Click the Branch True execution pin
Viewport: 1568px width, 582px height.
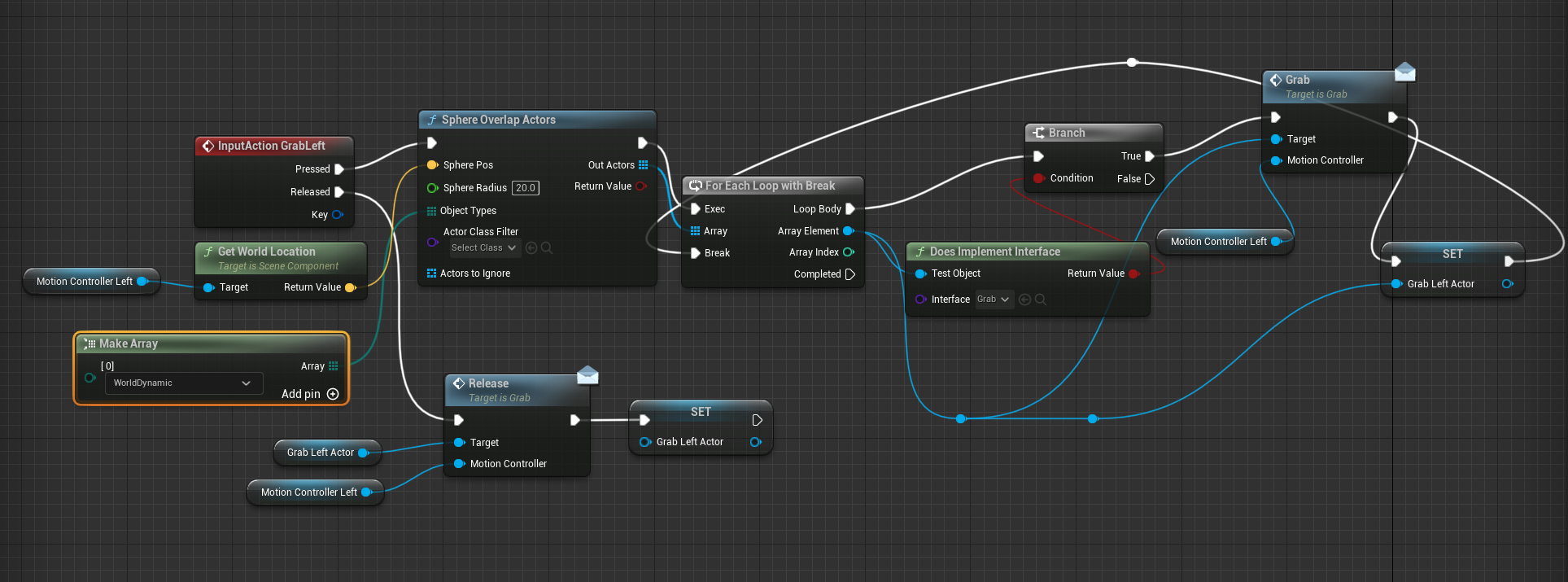pos(1150,156)
